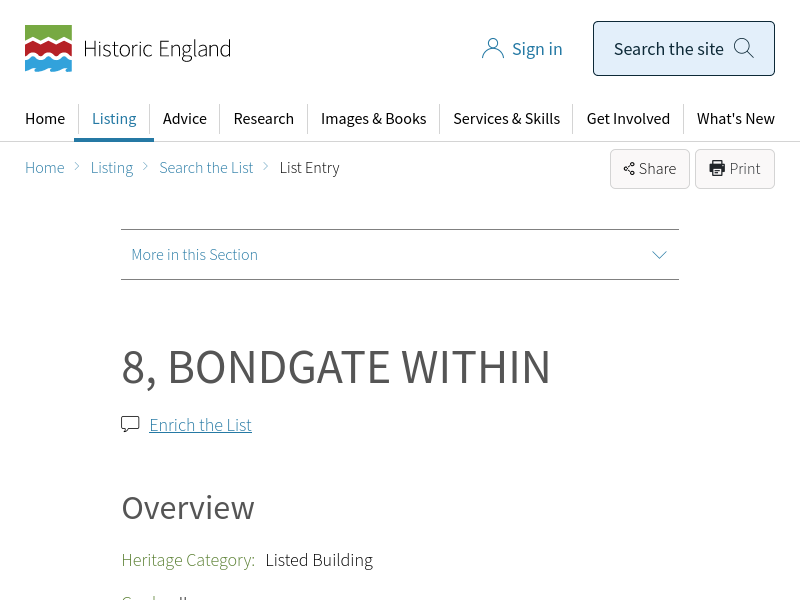Screen dimensions: 800x600
Task: Navigate to Services & Skills
Action: tap(506, 119)
